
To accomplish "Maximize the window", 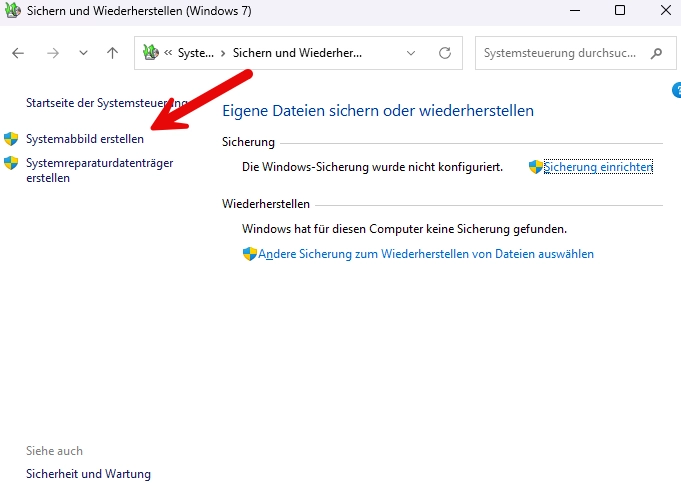I will click(620, 10).
